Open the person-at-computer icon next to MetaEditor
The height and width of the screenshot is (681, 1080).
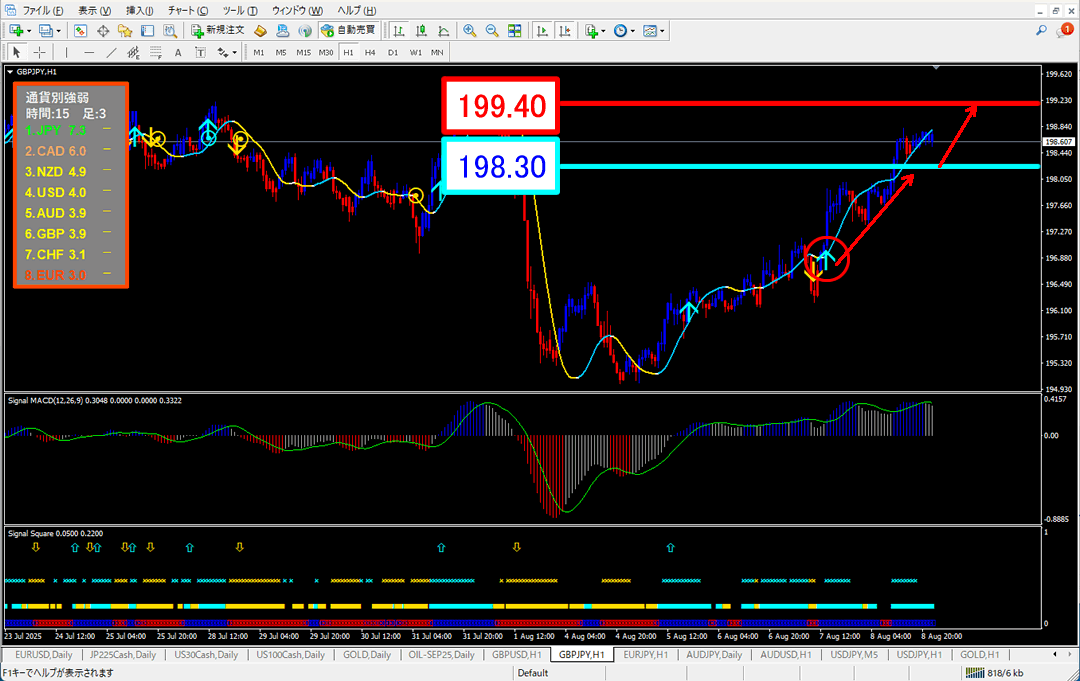coord(282,31)
